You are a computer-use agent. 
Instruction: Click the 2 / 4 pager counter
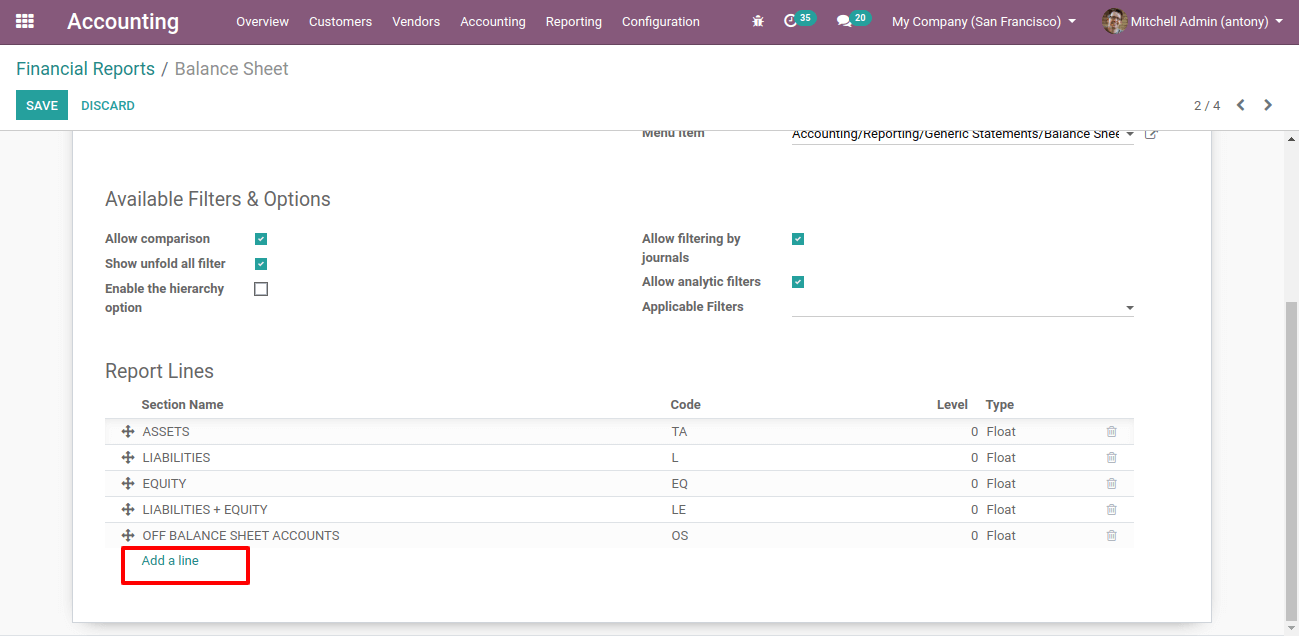[1207, 105]
